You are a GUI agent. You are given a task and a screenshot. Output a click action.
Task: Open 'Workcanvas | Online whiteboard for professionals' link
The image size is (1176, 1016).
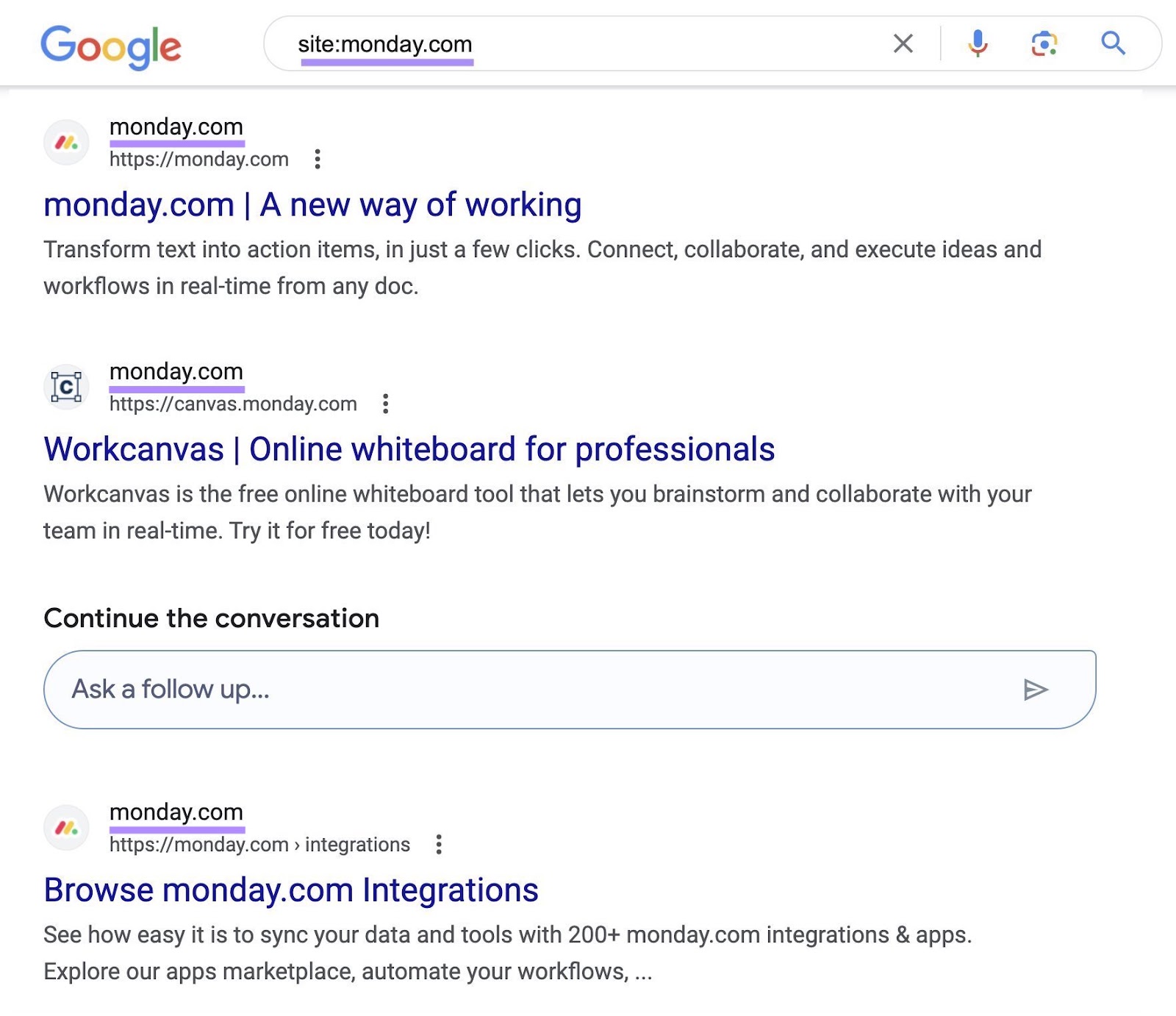(409, 449)
